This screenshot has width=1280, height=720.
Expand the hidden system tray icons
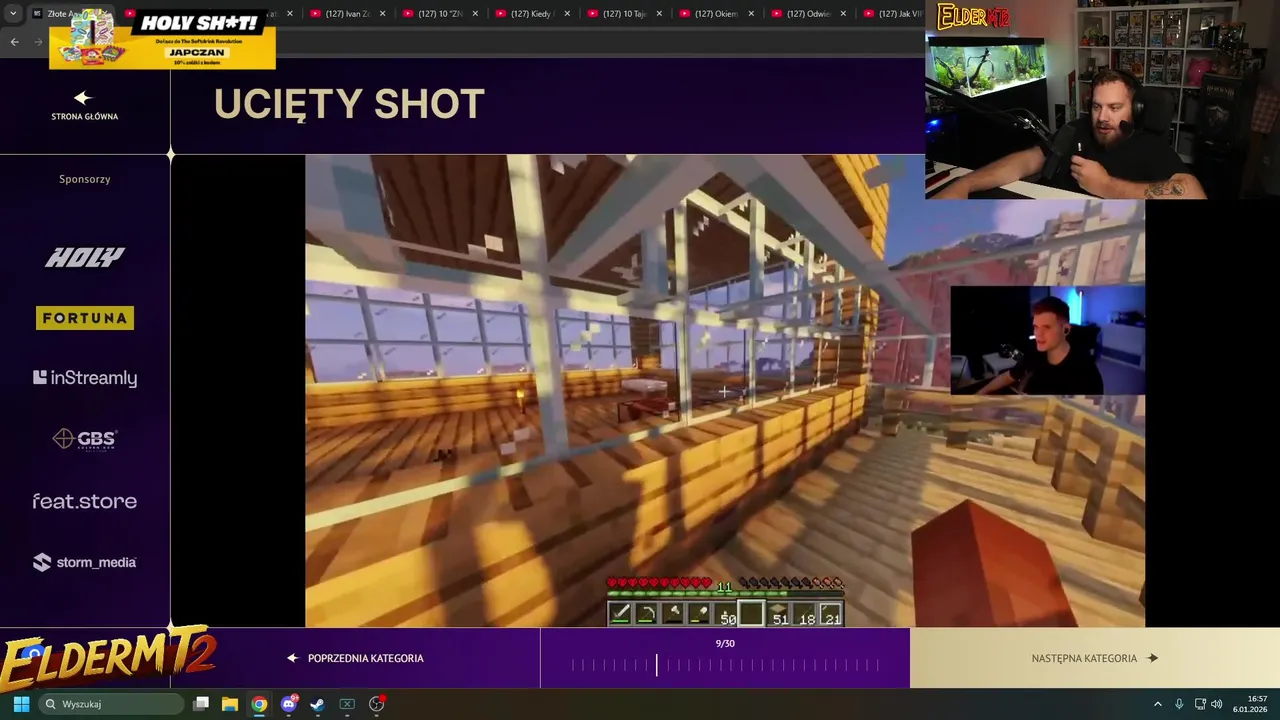click(1158, 704)
